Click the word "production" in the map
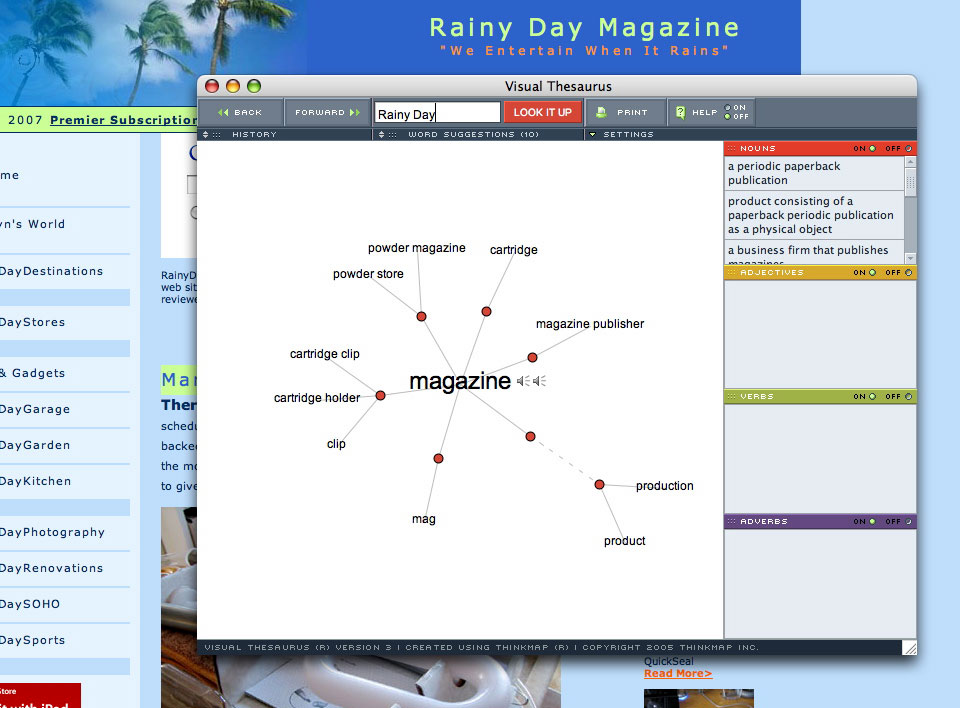 [x=664, y=486]
